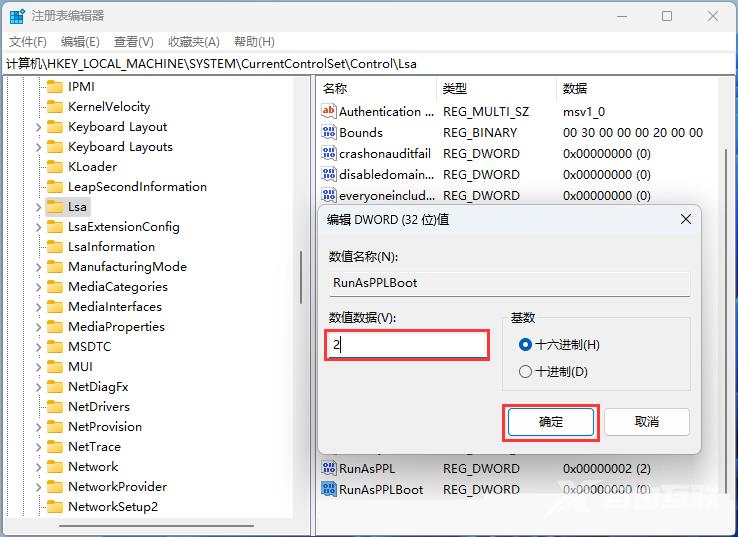Click the registry path address bar

tap(369, 64)
